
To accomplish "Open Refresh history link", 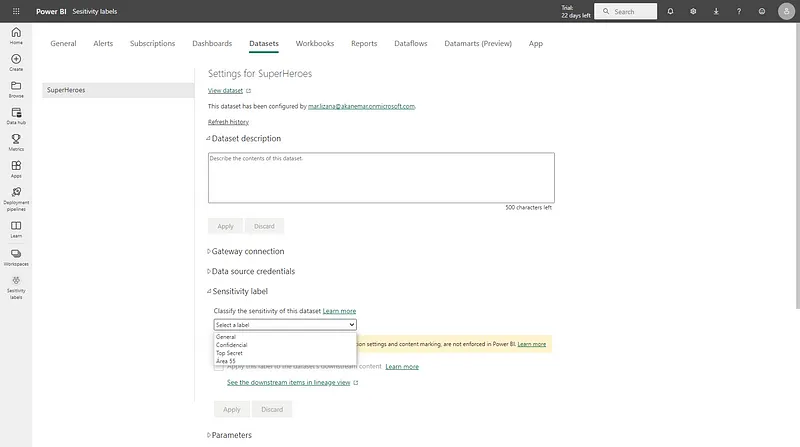I will 228,122.
